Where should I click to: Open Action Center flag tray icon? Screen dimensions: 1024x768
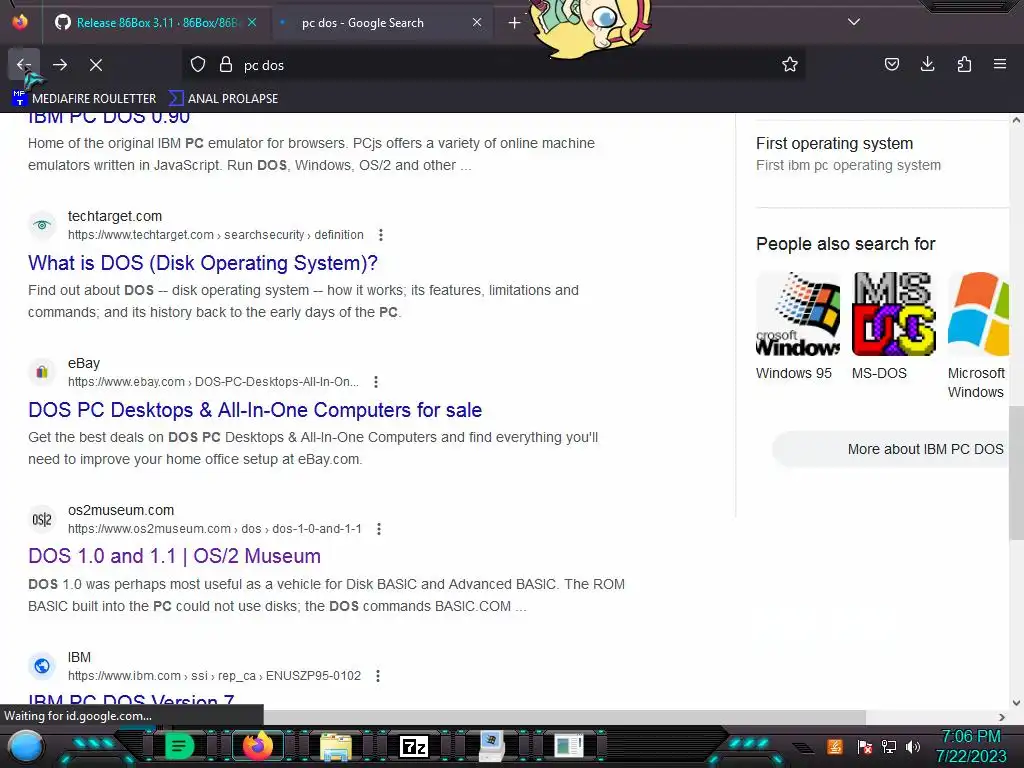click(865, 746)
